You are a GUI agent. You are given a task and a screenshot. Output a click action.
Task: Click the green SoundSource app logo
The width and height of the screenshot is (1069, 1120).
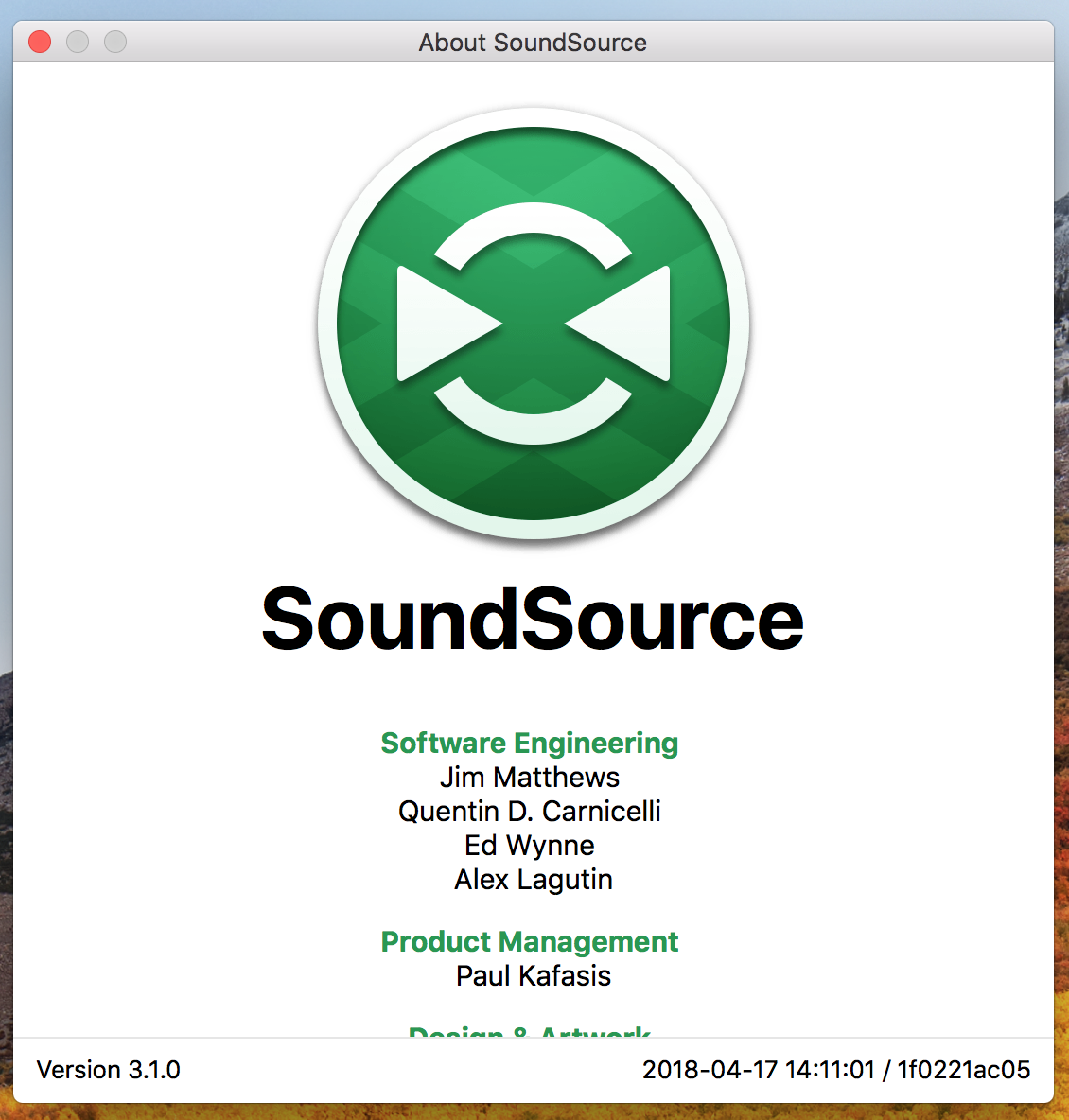coord(533,324)
